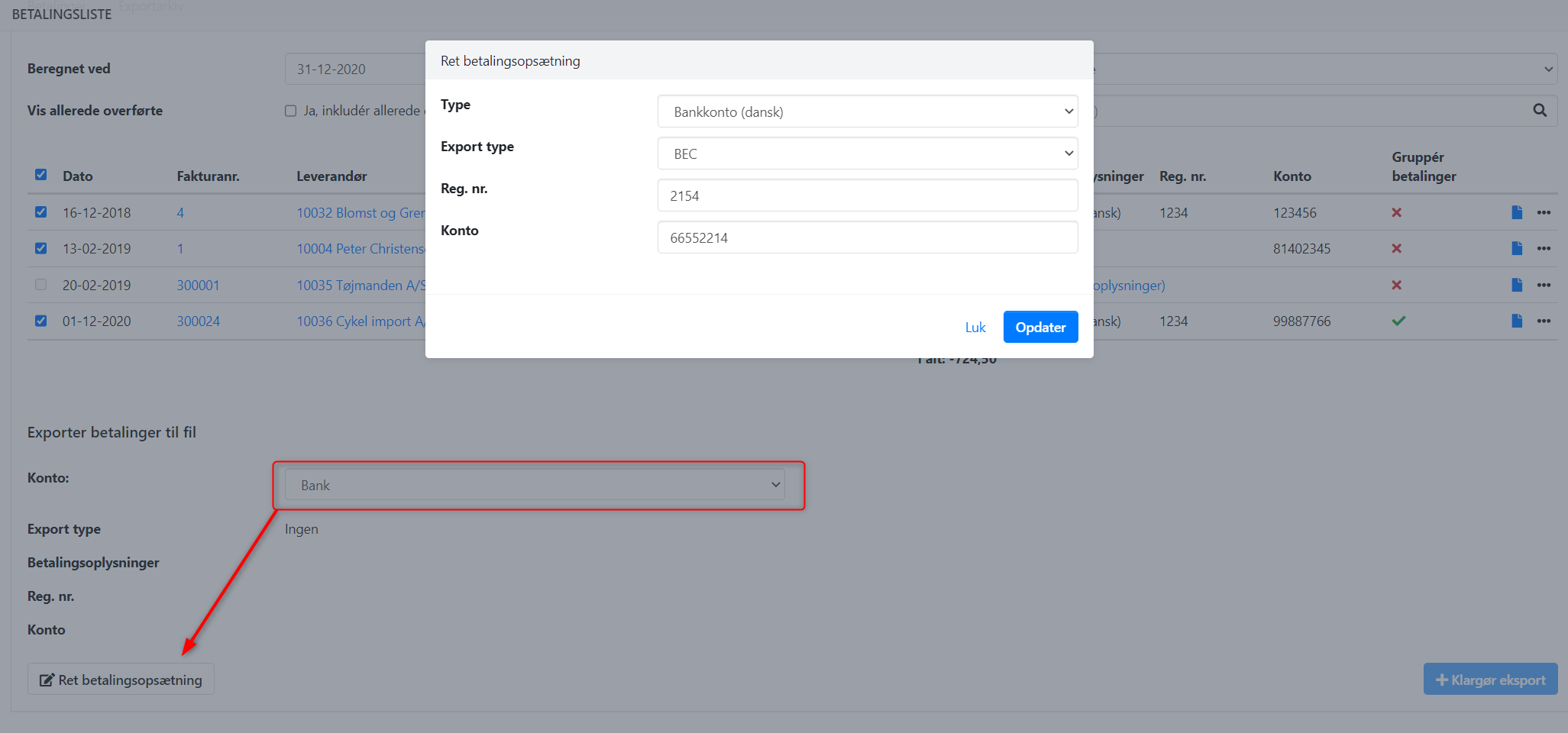Open document icon for invoice 4 row
This screenshot has height=733, width=1568.
[1517, 212]
